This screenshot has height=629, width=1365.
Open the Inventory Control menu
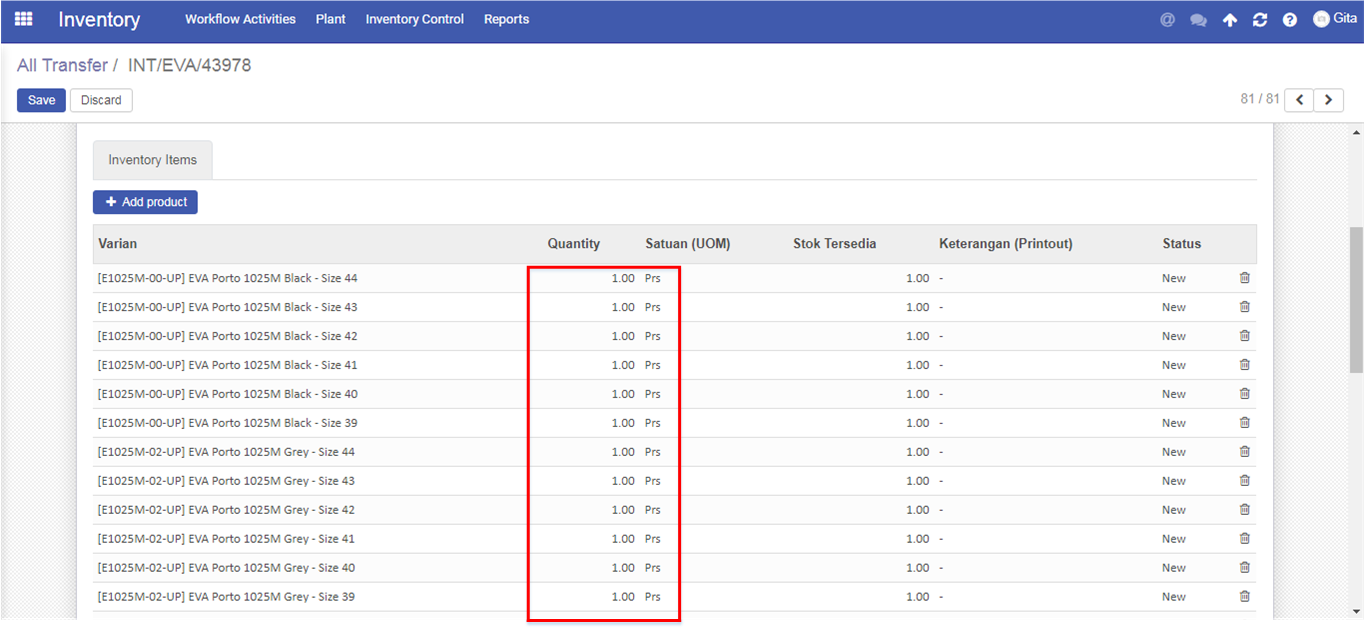point(415,19)
